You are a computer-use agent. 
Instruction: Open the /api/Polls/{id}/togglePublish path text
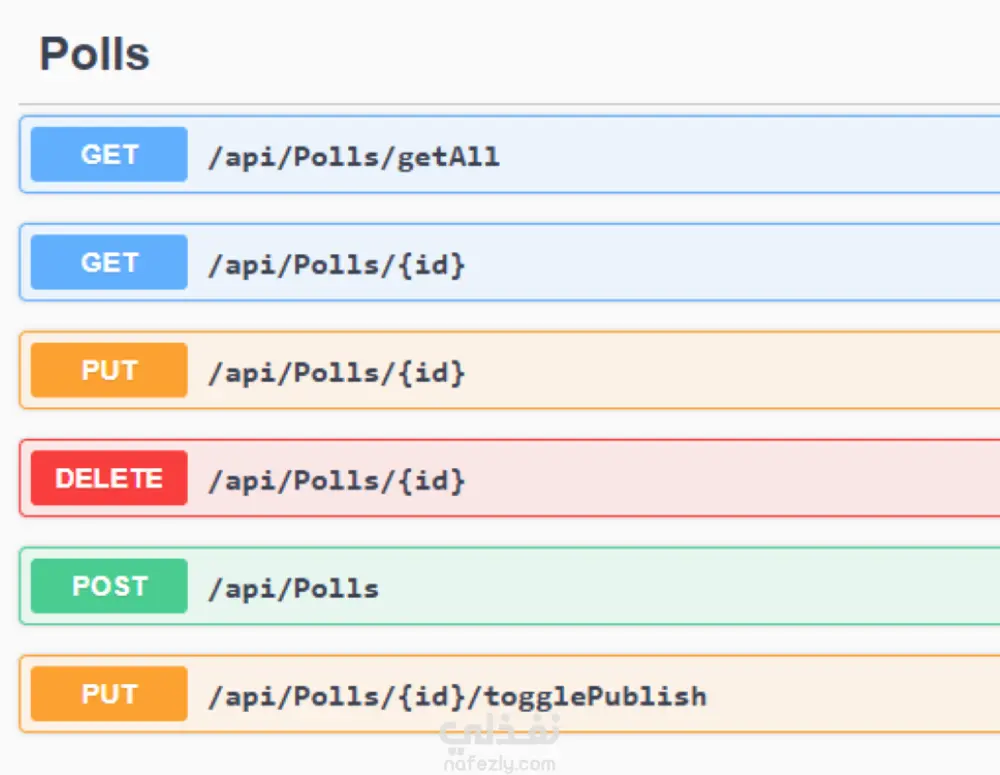[457, 697]
